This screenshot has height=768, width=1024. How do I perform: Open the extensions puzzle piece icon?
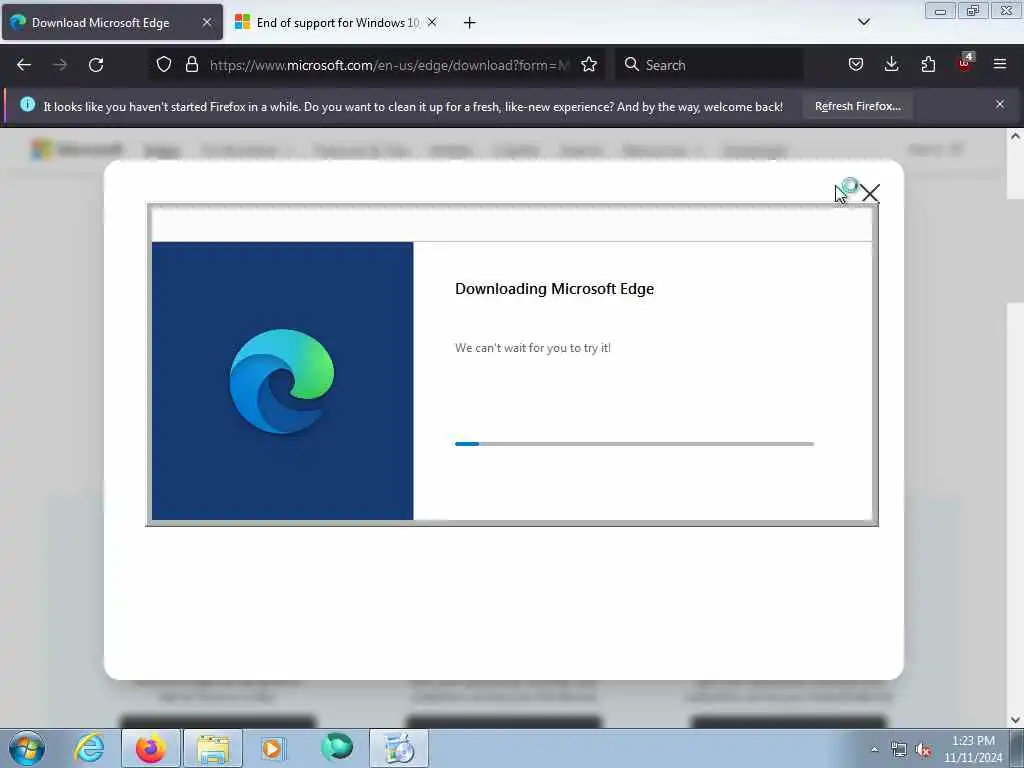click(928, 64)
